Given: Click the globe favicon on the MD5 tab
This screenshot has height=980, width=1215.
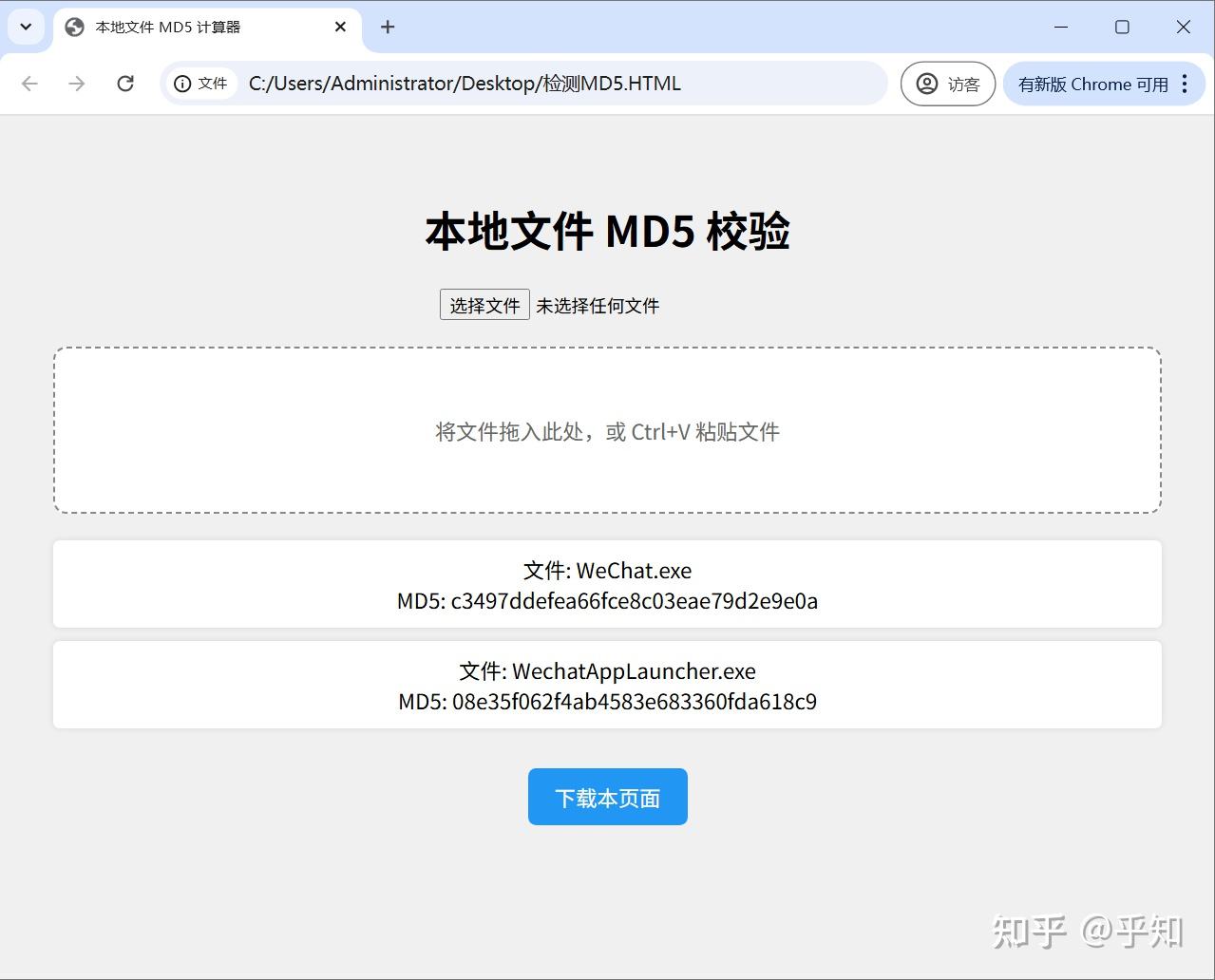Looking at the screenshot, I should [73, 27].
